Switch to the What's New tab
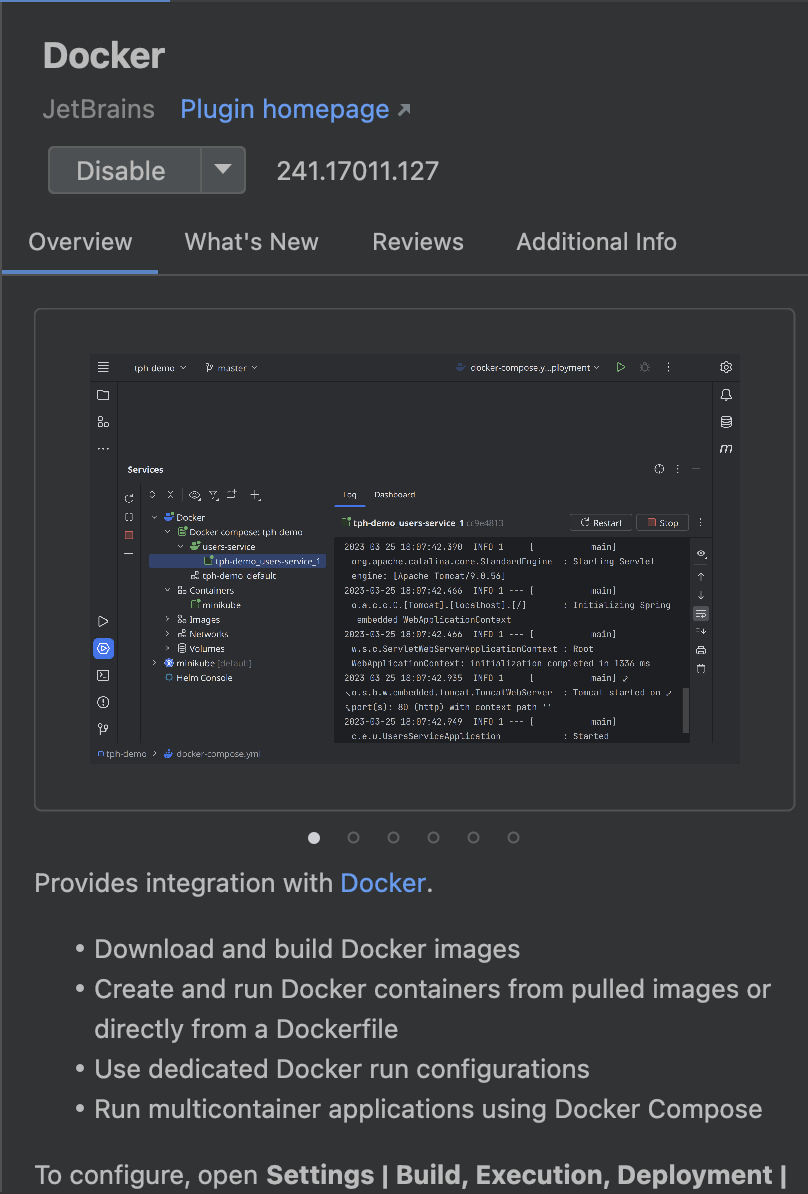Screen dimensions: 808x1194 click(251, 242)
